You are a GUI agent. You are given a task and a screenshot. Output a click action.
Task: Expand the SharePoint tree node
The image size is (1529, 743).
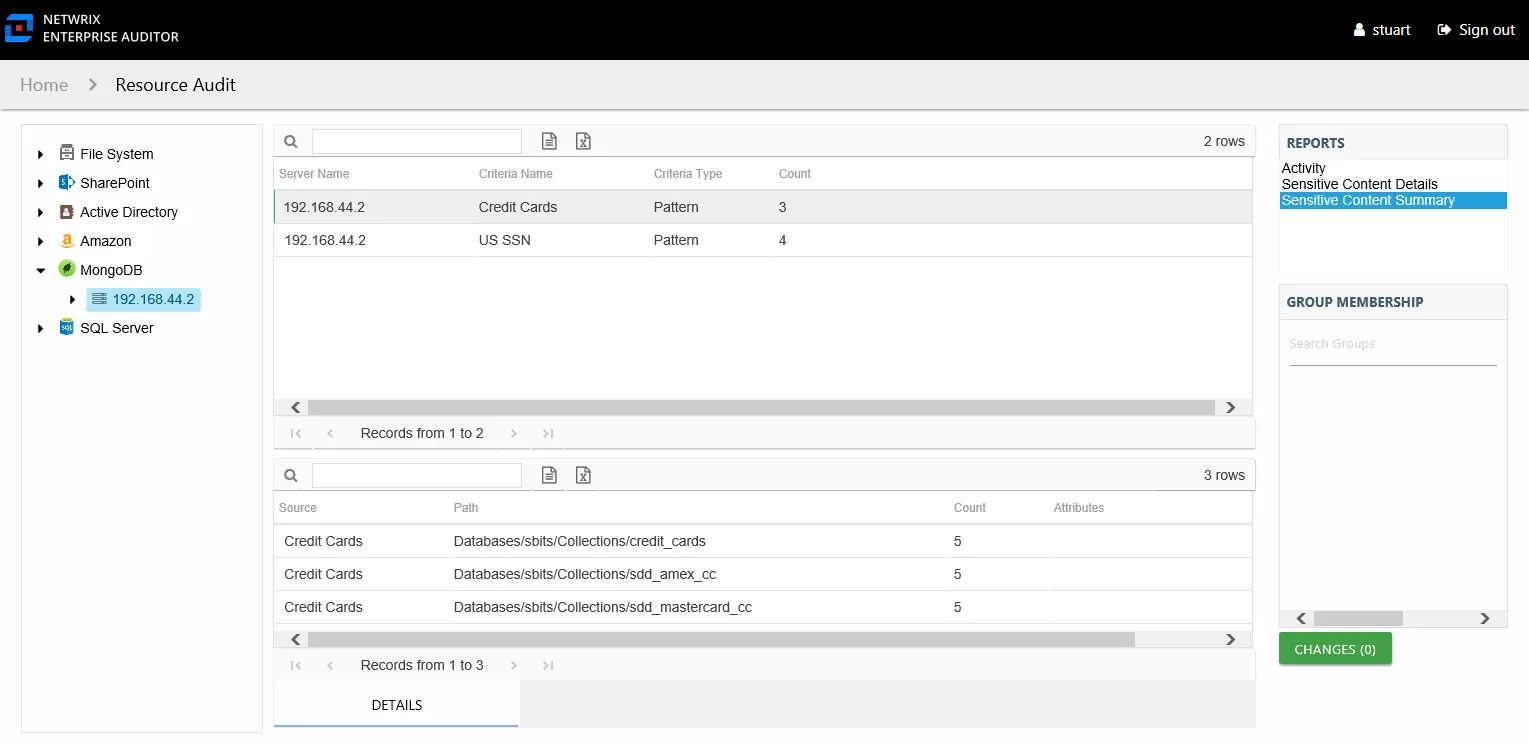pyautogui.click(x=41, y=183)
